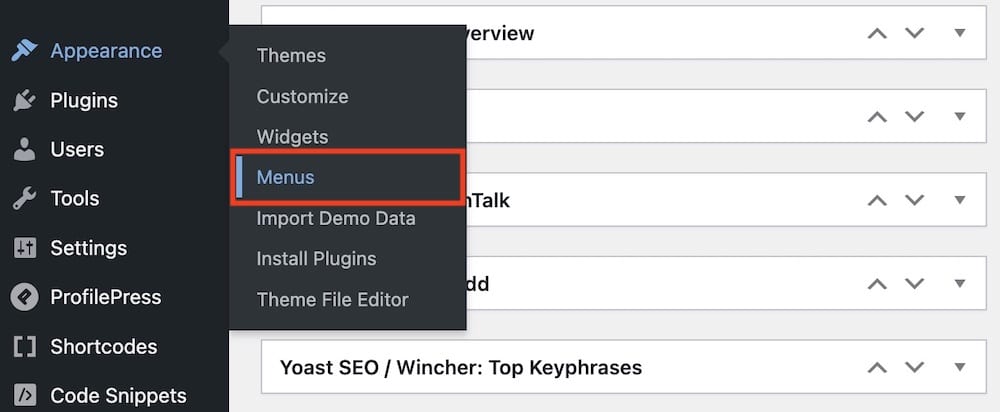Open Menus in the Appearance submenu

click(285, 178)
